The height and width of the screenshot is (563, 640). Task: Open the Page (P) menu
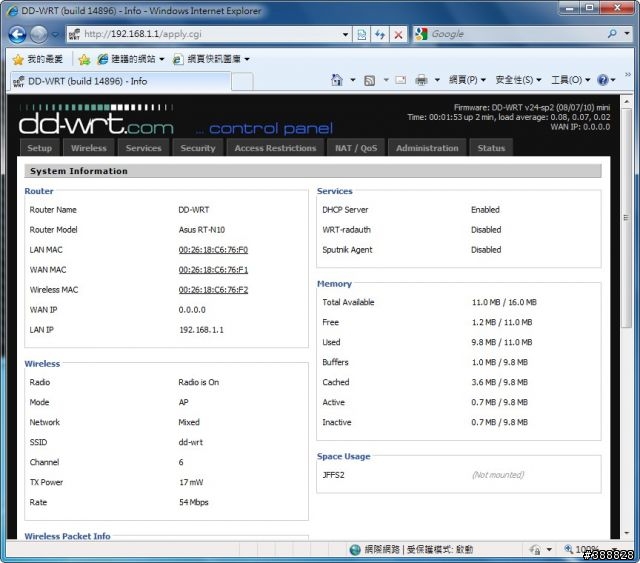pos(467,80)
